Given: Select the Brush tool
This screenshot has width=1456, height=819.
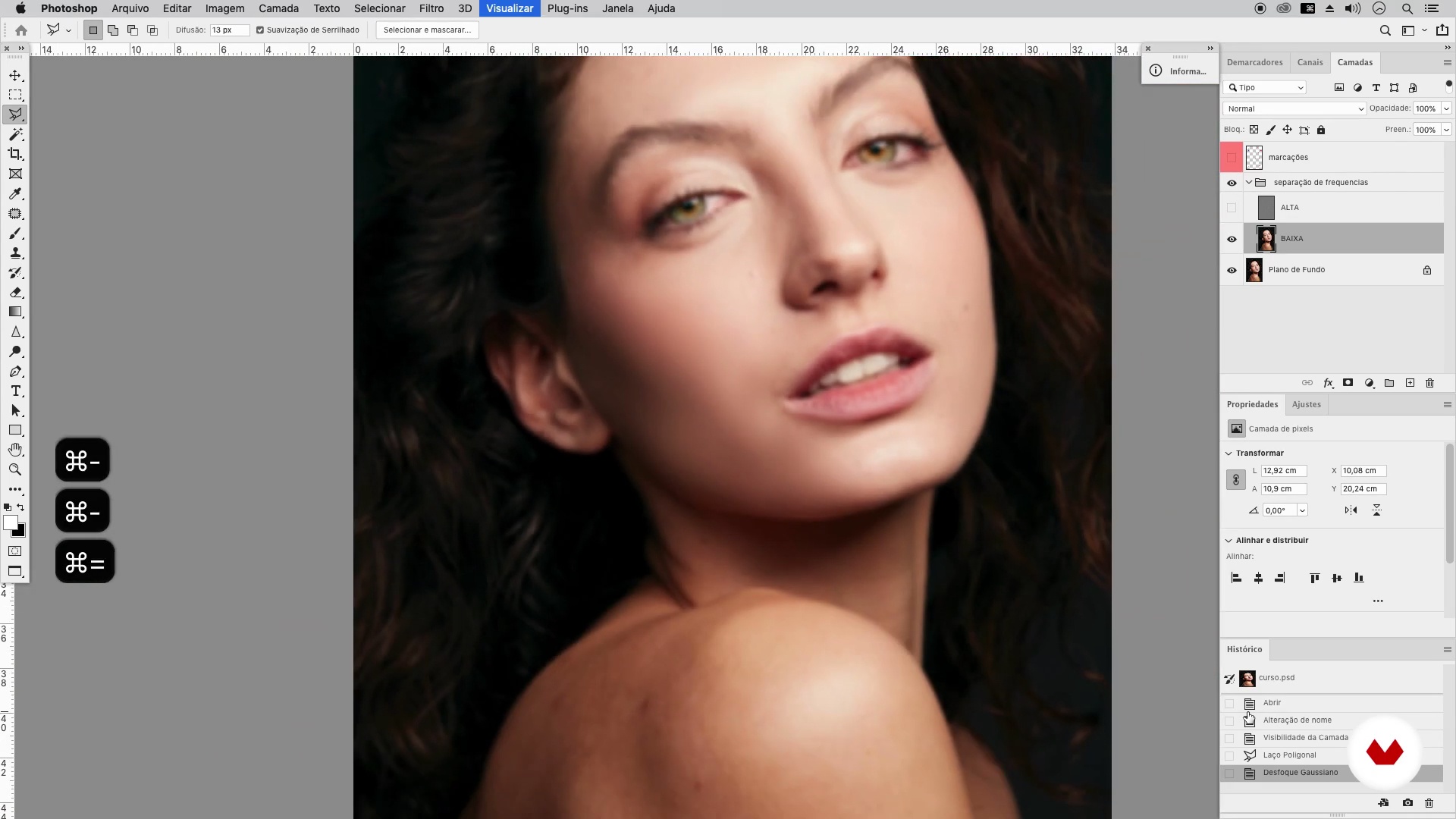Looking at the screenshot, I should (15, 233).
